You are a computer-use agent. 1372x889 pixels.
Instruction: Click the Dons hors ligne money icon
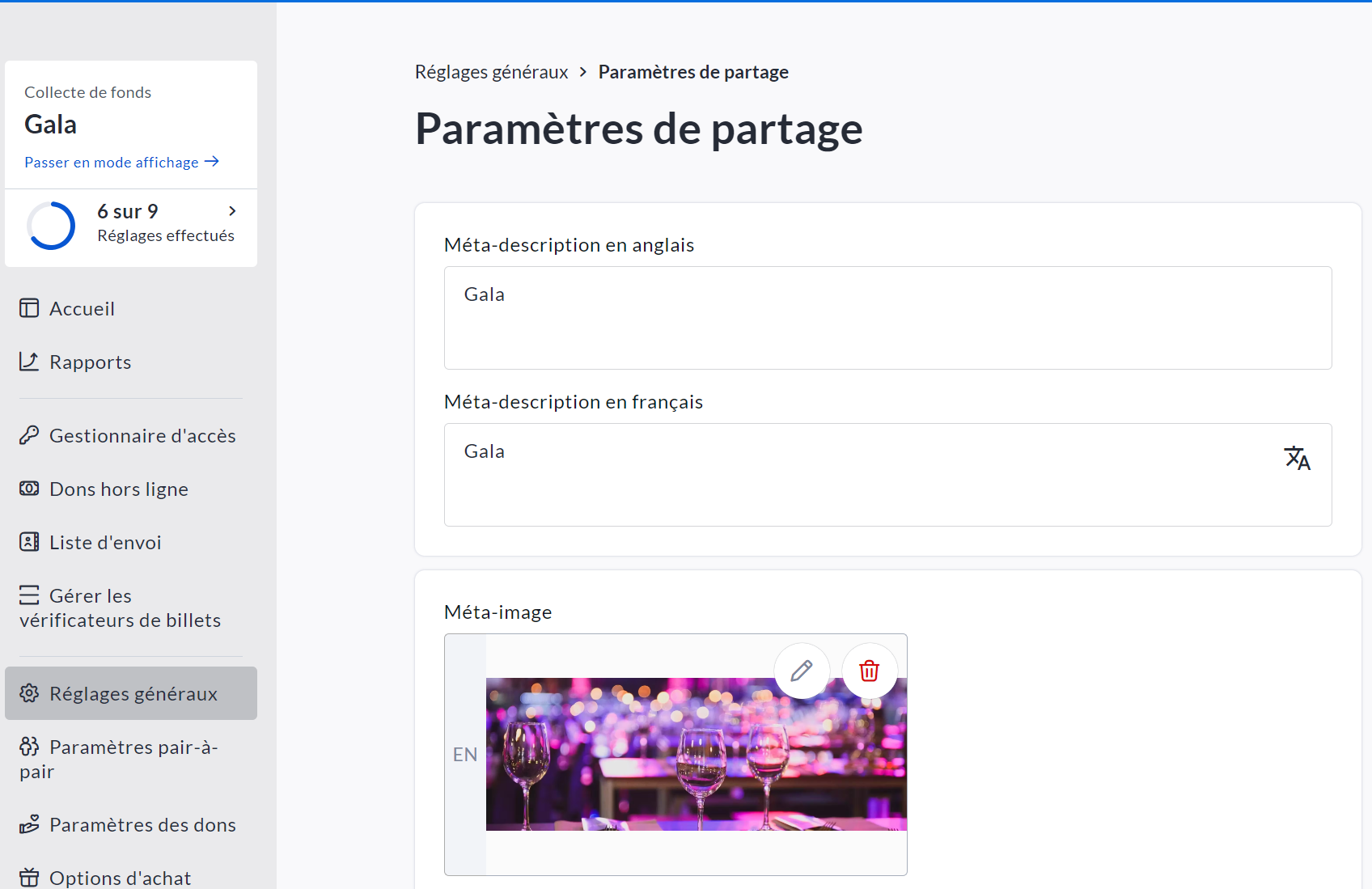point(29,489)
